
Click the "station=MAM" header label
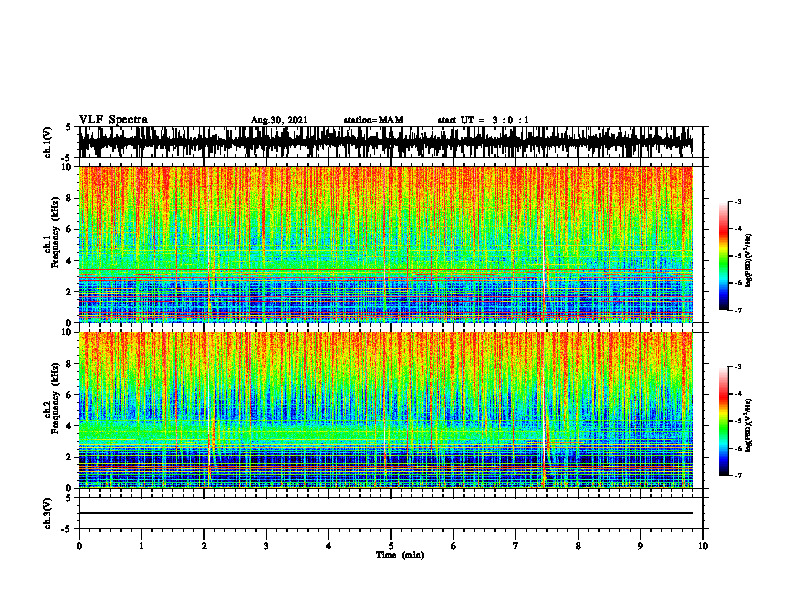coord(373,120)
